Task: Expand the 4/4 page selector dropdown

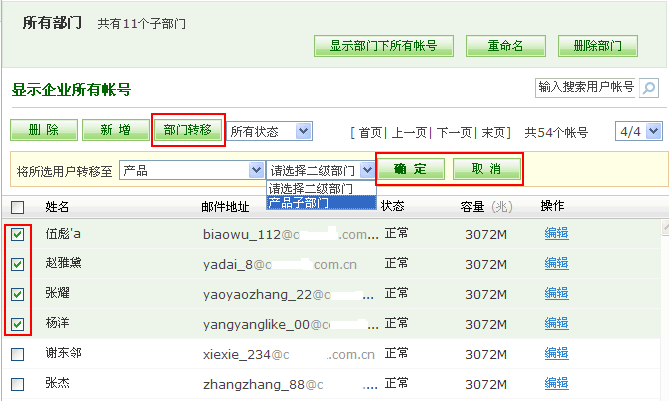Action: coord(639,131)
